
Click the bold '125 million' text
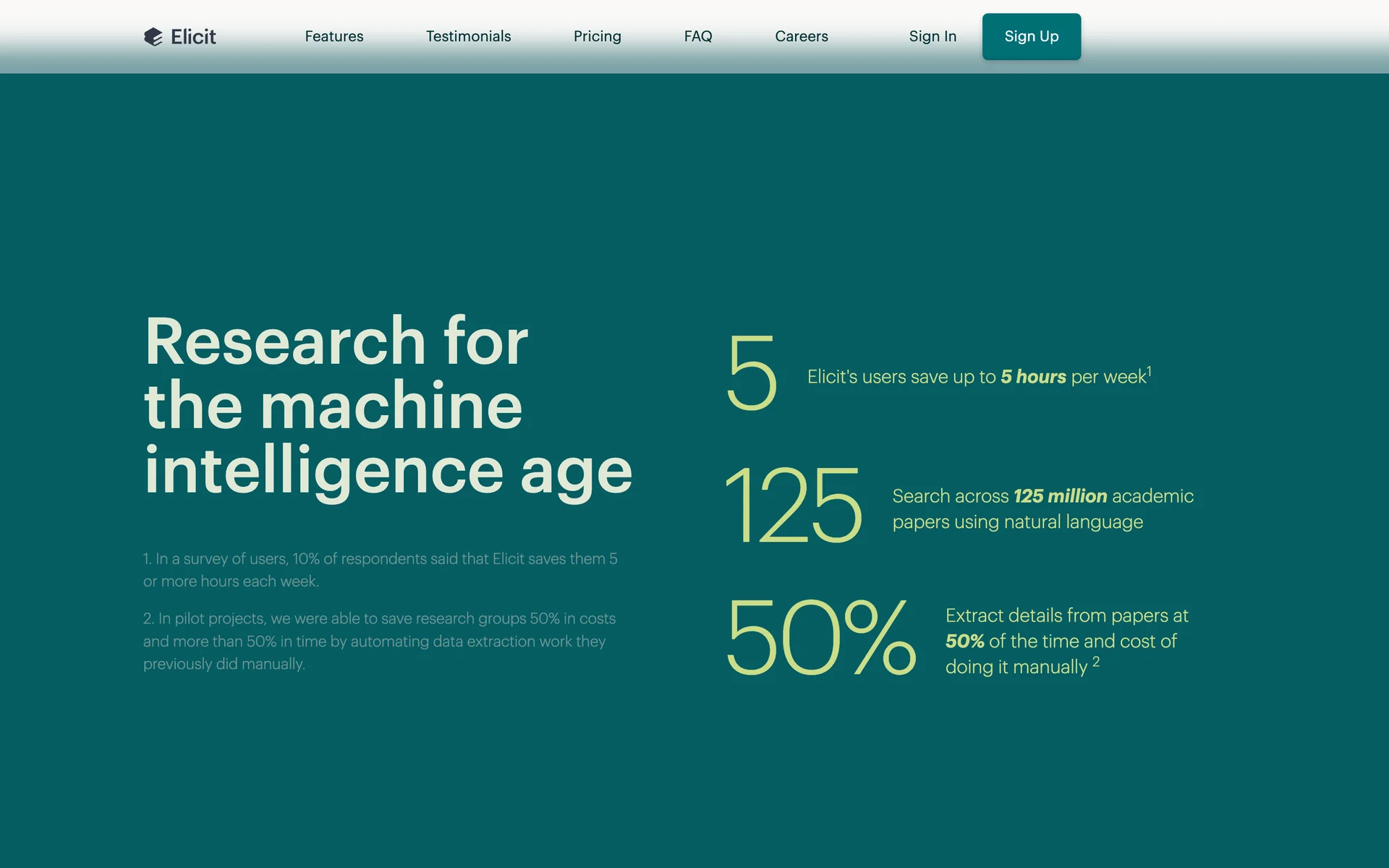click(1059, 496)
